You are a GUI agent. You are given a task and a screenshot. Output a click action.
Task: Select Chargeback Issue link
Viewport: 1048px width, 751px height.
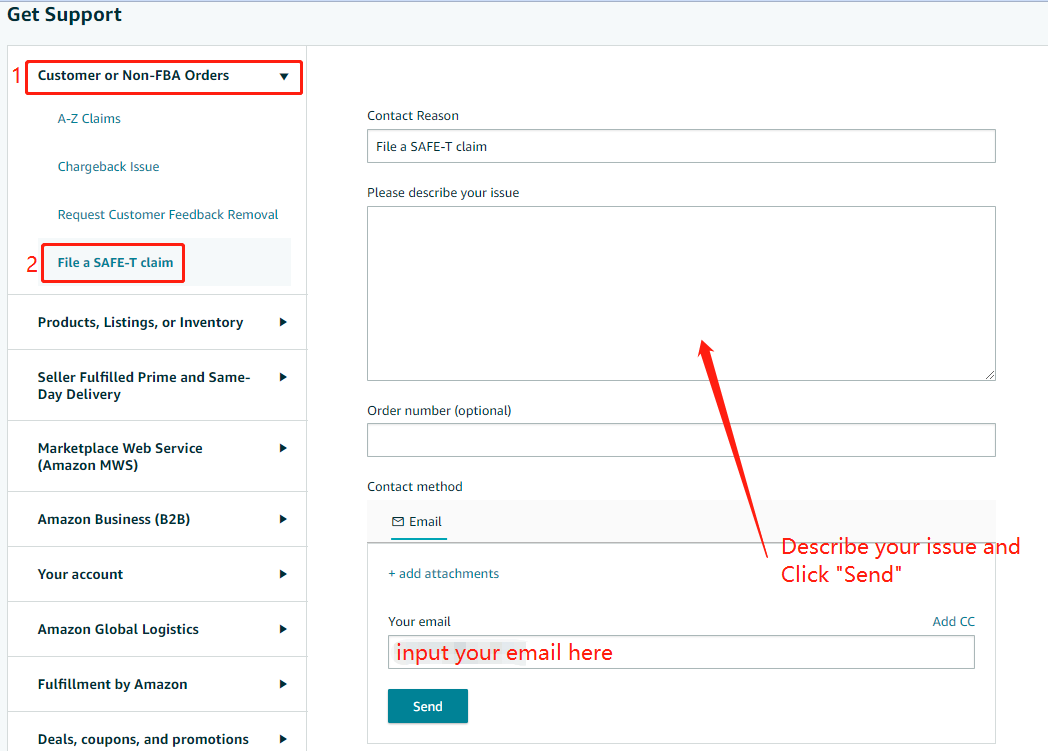coord(108,166)
